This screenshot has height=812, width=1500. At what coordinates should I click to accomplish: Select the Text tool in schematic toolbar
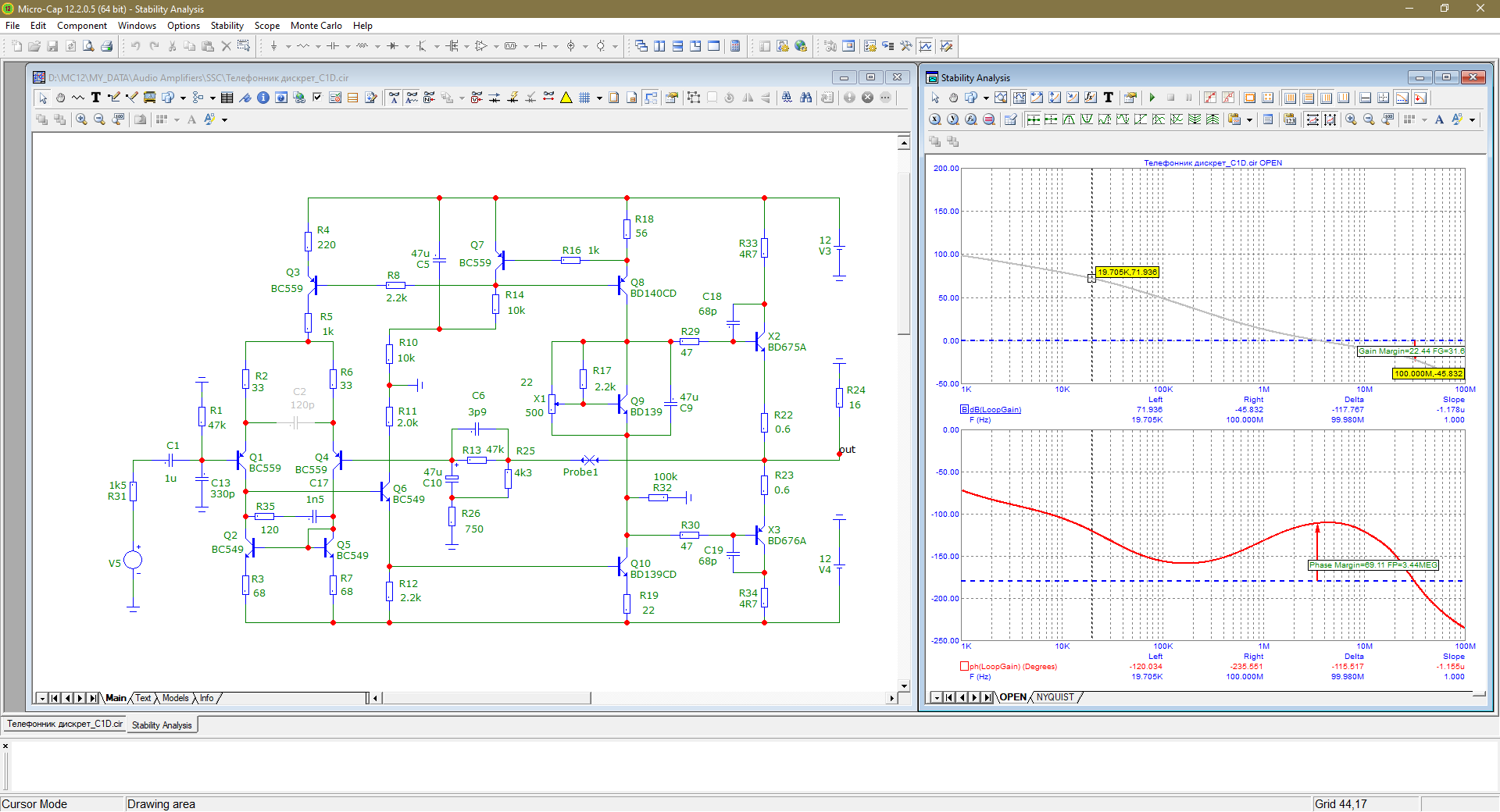click(96, 98)
